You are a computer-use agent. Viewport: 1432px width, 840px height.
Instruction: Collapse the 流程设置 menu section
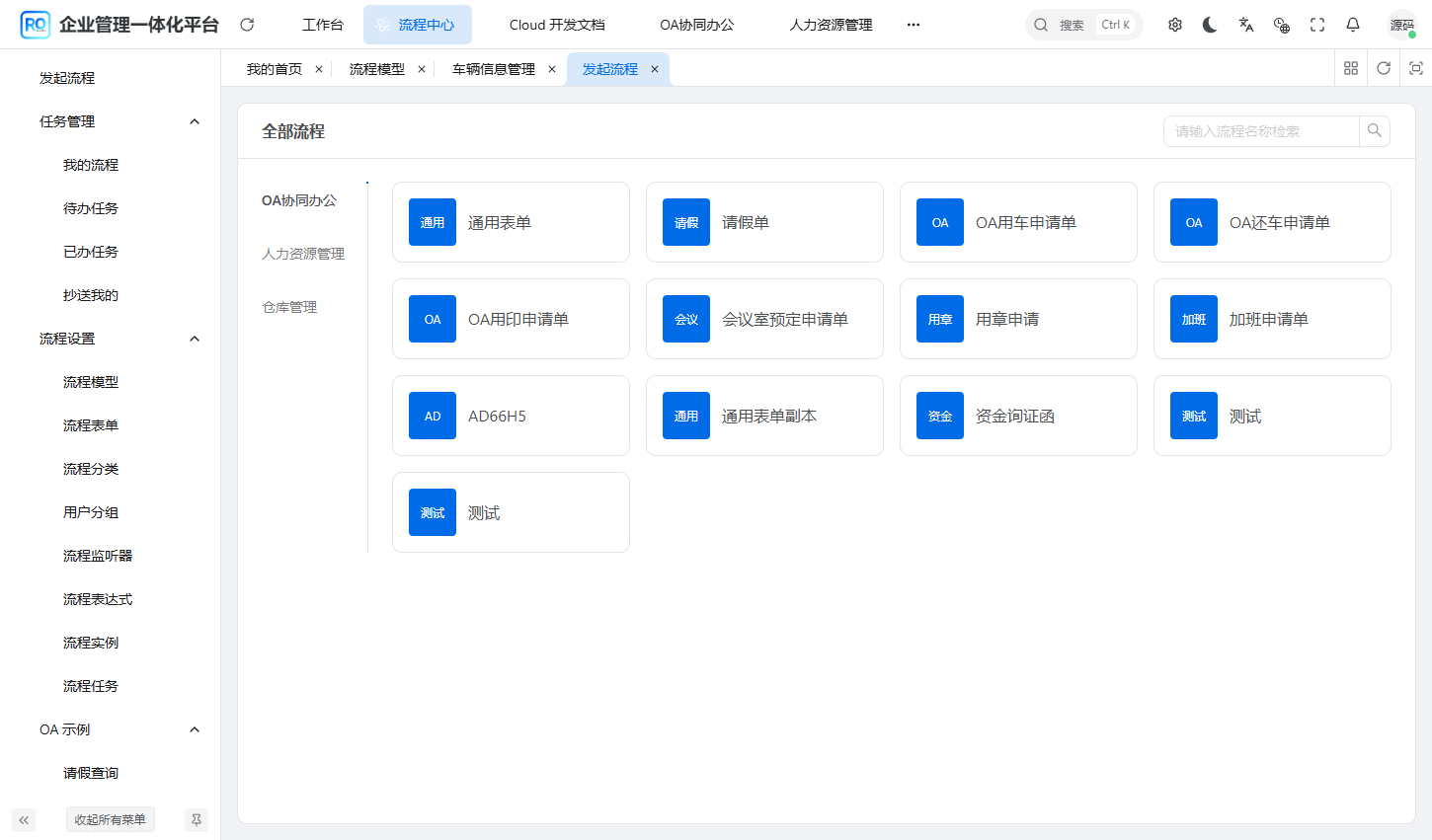coord(195,338)
